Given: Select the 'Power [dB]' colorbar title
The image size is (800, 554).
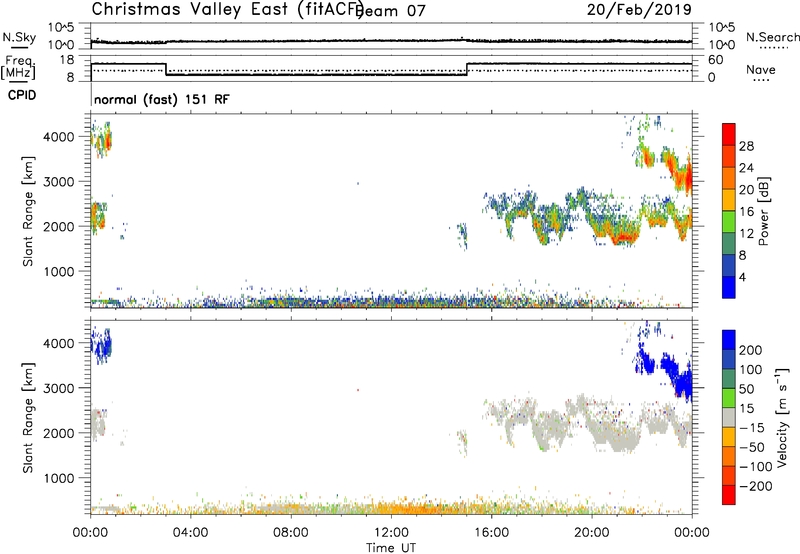Looking at the screenshot, I should point(763,211).
